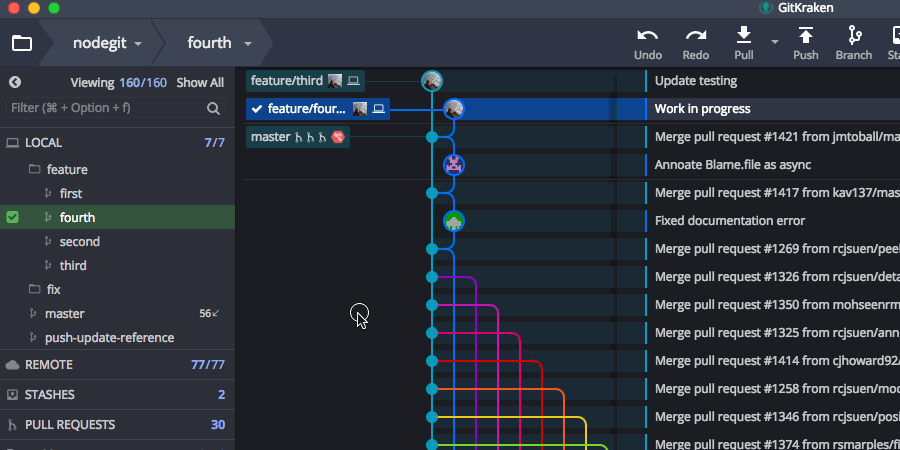Select the Merge pull request #1421 commit
Screen dimensions: 900x450
pos(777,137)
